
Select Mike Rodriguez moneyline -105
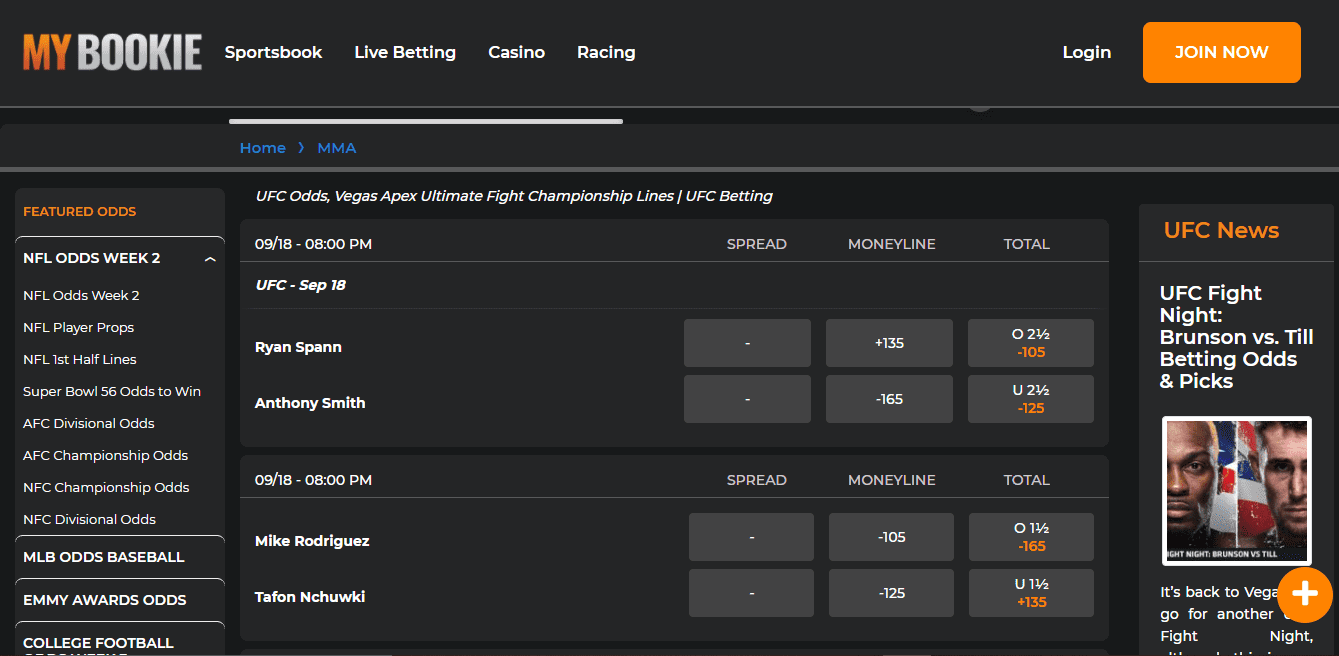pyautogui.click(x=891, y=537)
